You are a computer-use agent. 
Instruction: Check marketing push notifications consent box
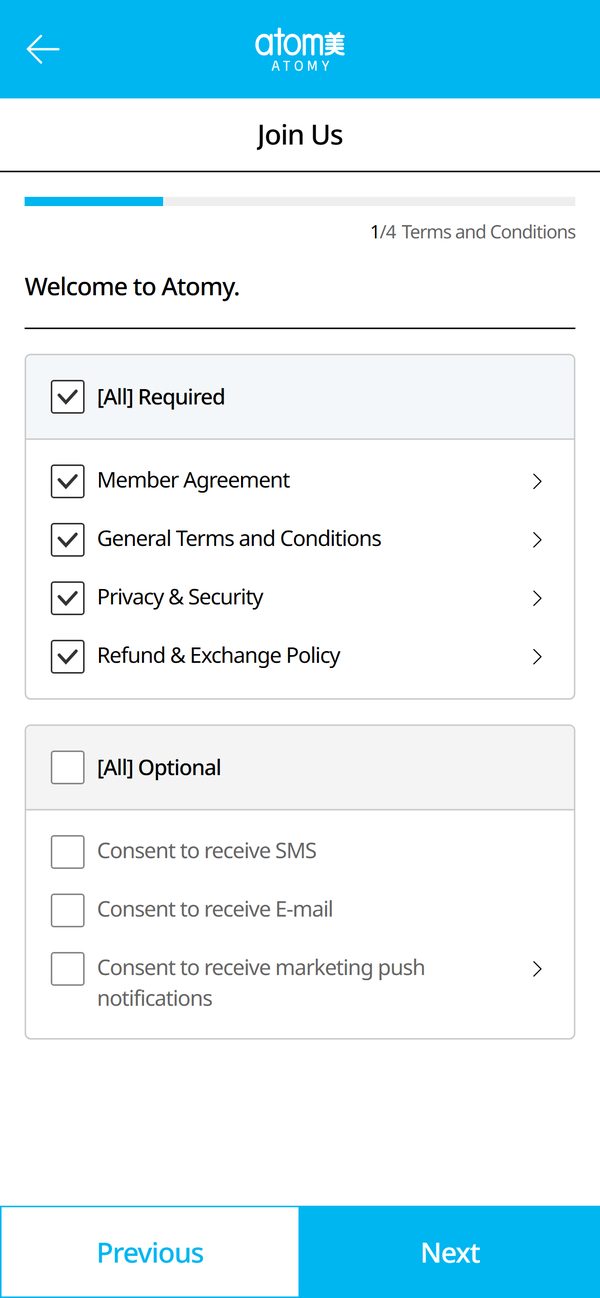(x=68, y=969)
